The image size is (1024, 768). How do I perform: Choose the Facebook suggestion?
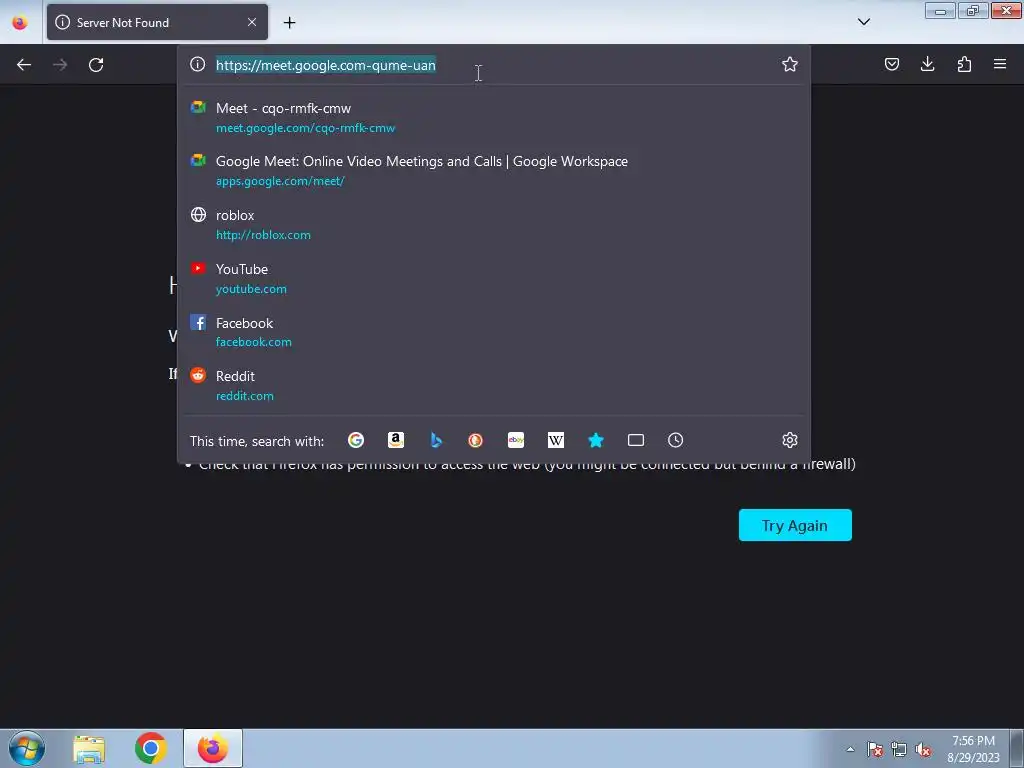click(x=493, y=332)
